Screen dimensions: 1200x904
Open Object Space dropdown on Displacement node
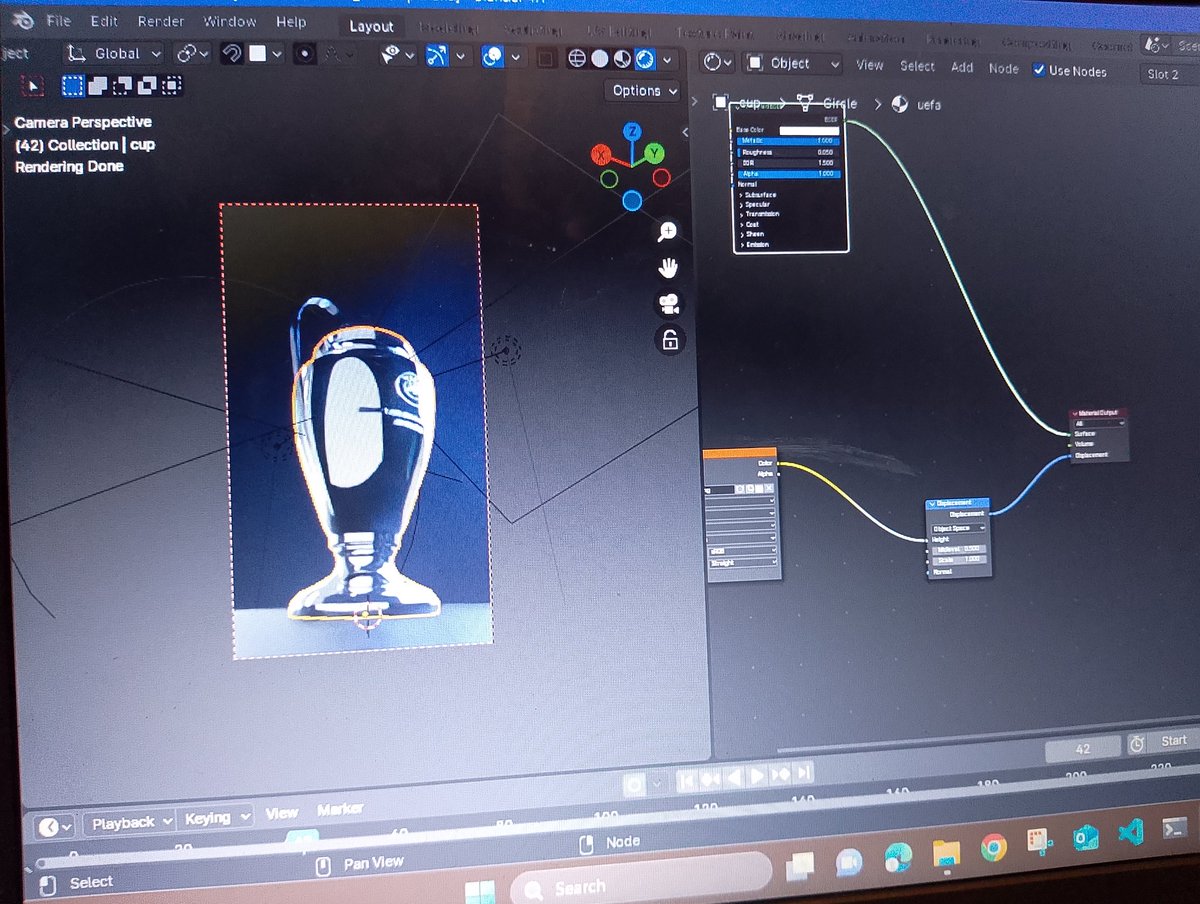click(959, 528)
